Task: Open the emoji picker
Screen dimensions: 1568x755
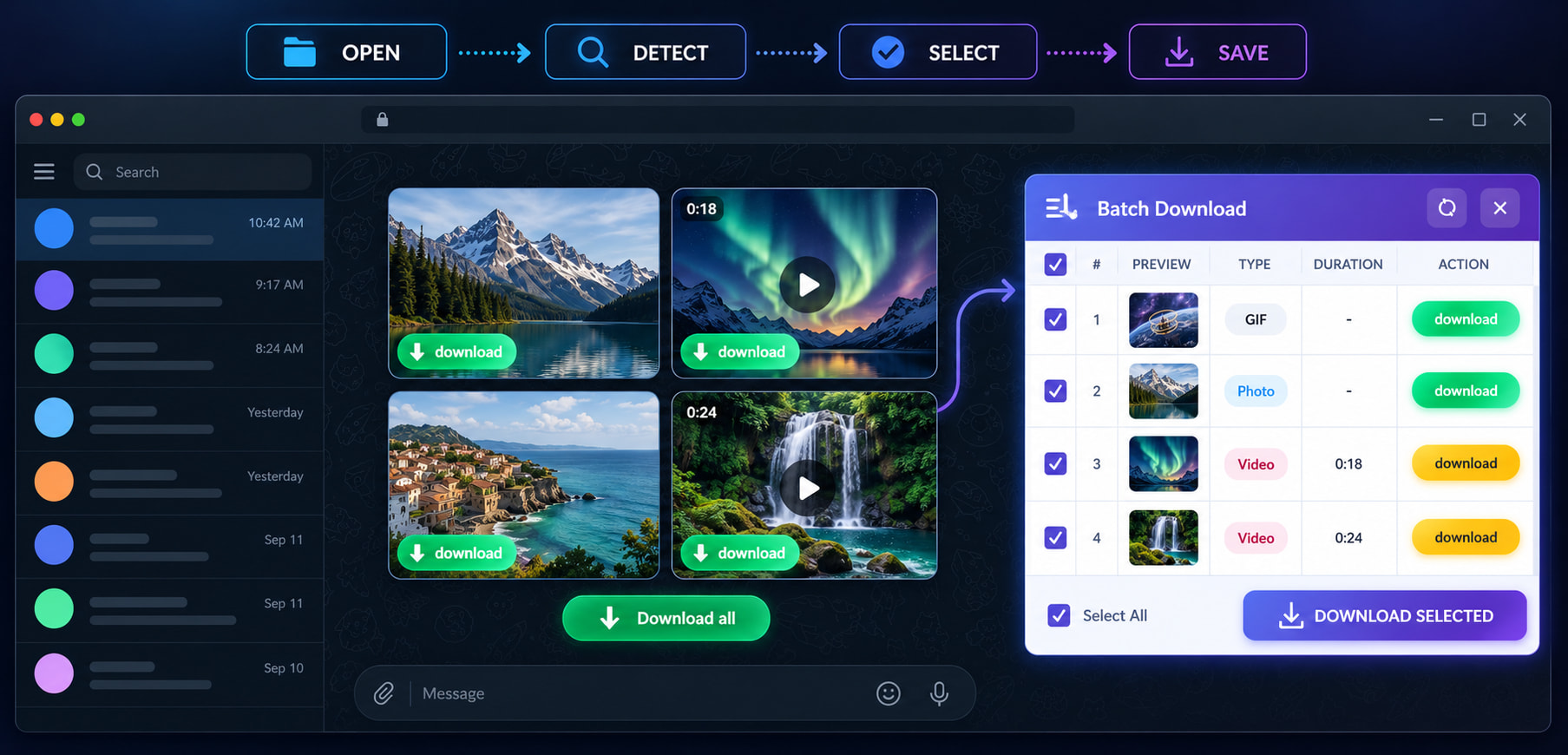Action: click(889, 693)
